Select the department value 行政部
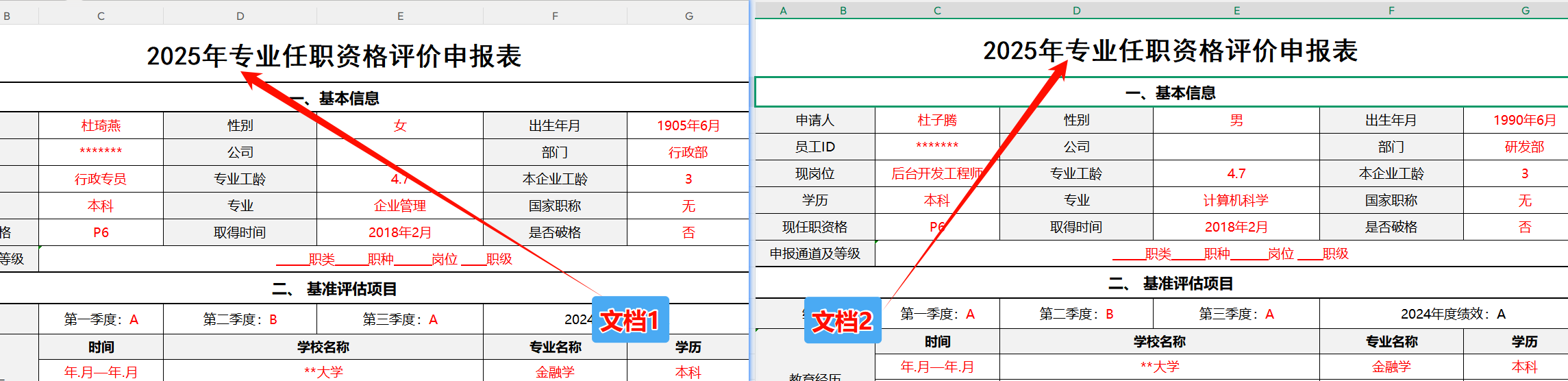Screen dimensions: 1568x381 pyautogui.click(x=688, y=152)
